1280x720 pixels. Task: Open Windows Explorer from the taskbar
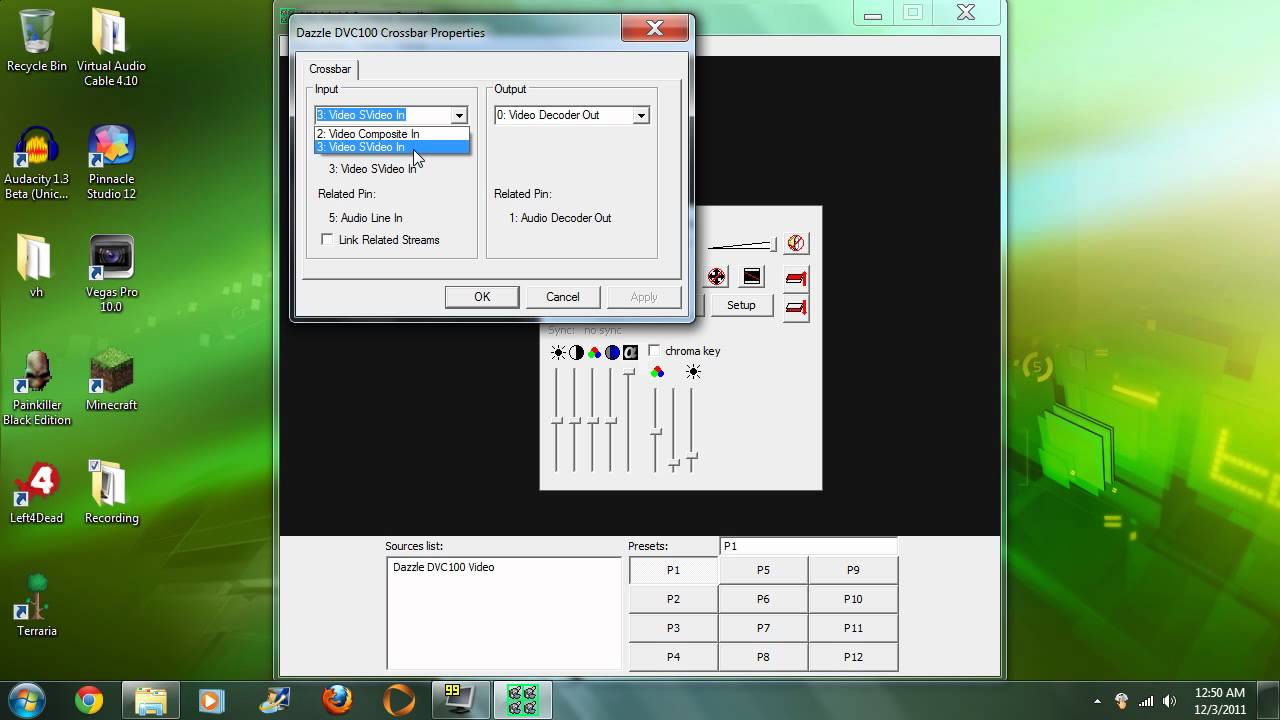[x=150, y=700]
